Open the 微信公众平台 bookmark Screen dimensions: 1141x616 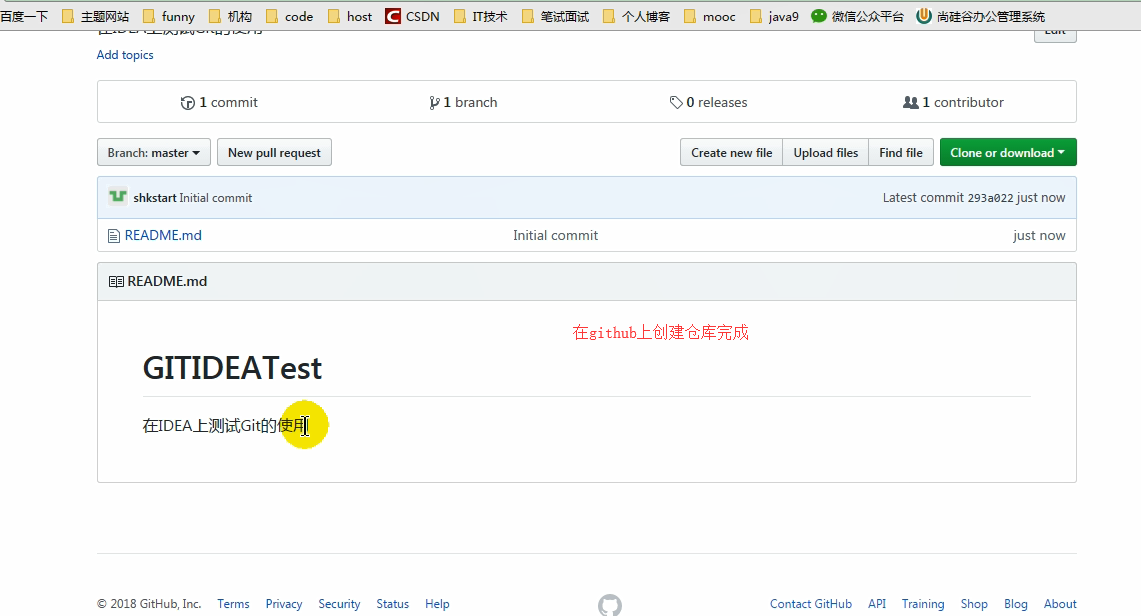[x=857, y=16]
